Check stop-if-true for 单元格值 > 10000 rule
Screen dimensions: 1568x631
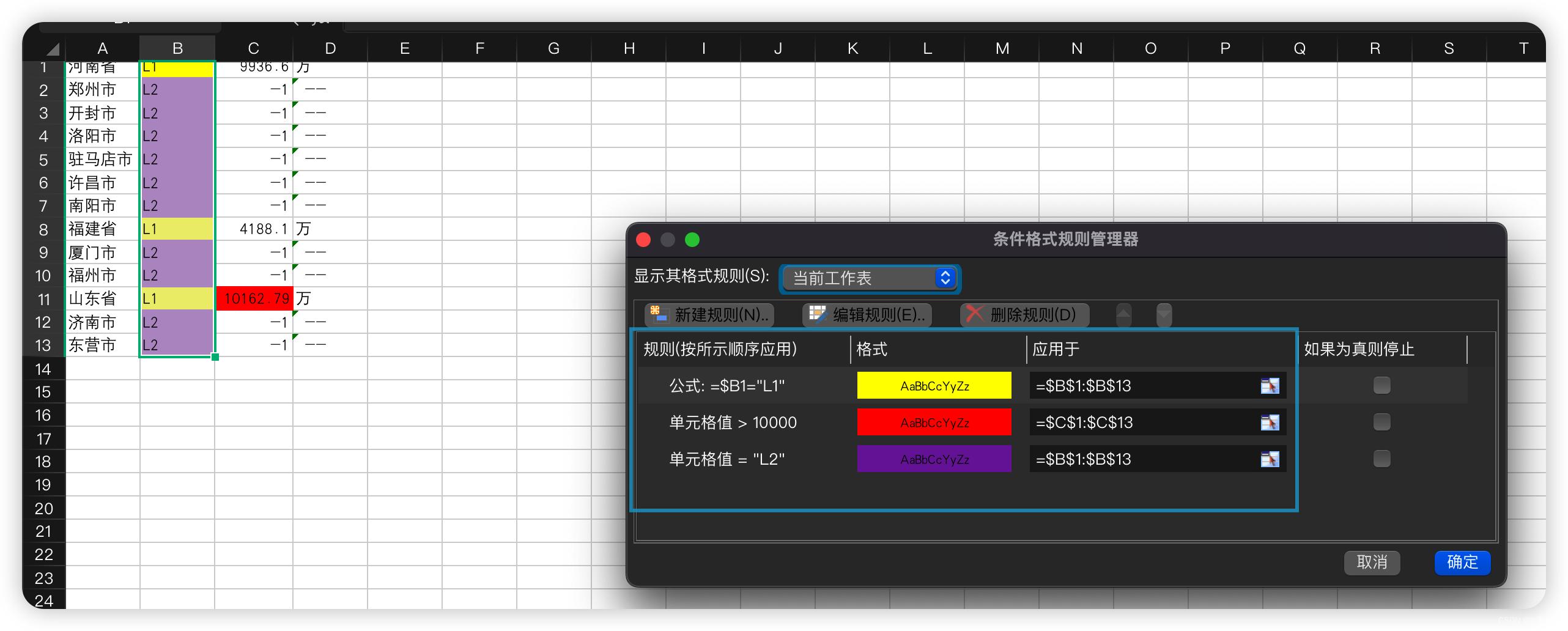pos(1381,422)
